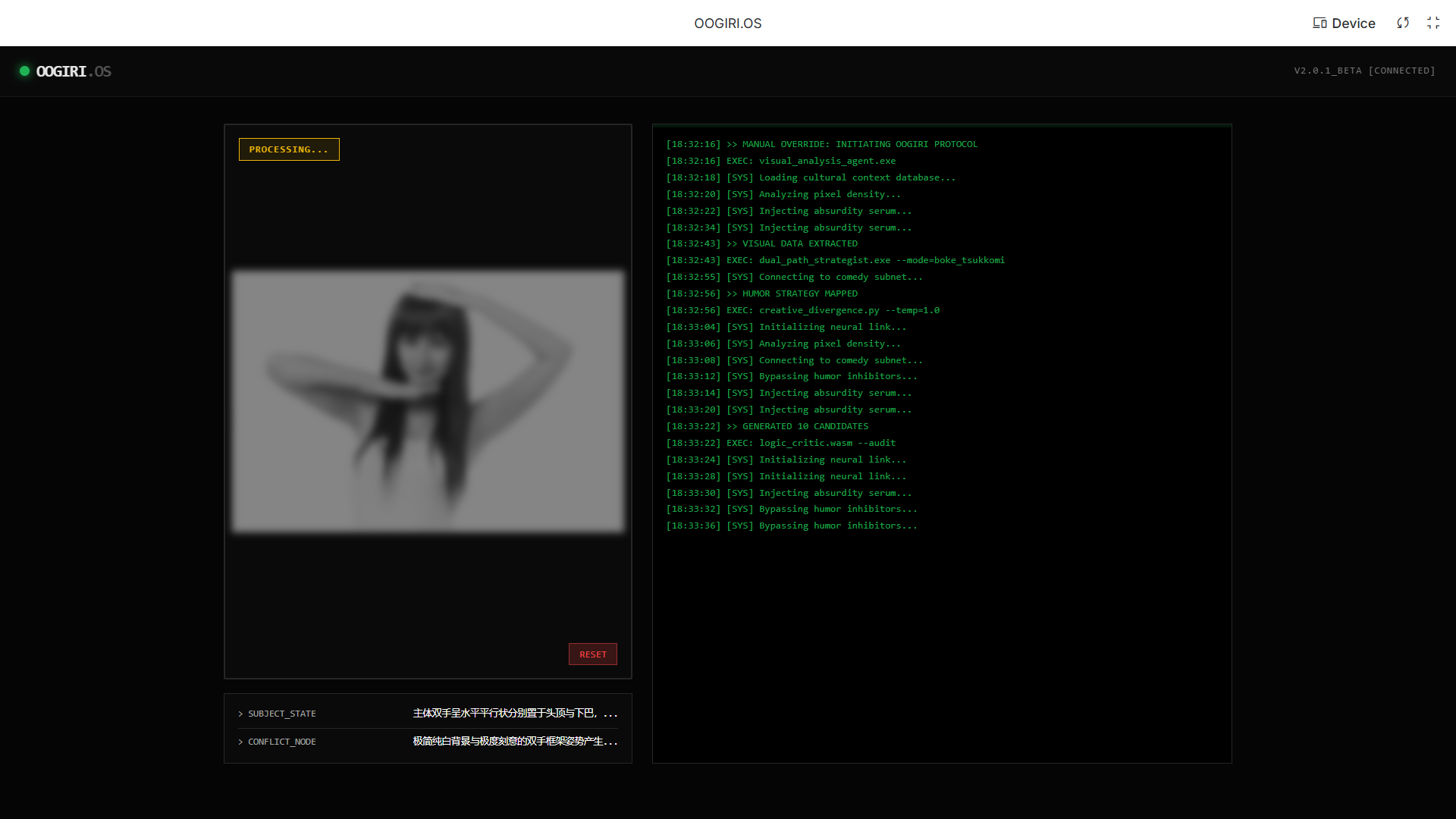1456x819 pixels.
Task: Expand the SUBJECT_STATE row chevron
Action: 240,714
